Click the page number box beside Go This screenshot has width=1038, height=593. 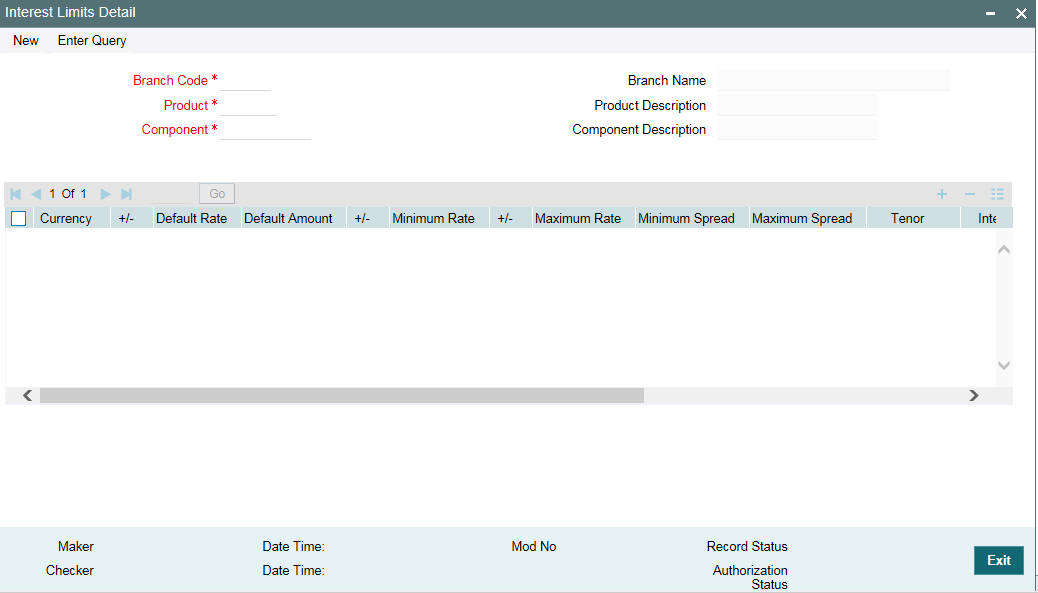tap(173, 194)
